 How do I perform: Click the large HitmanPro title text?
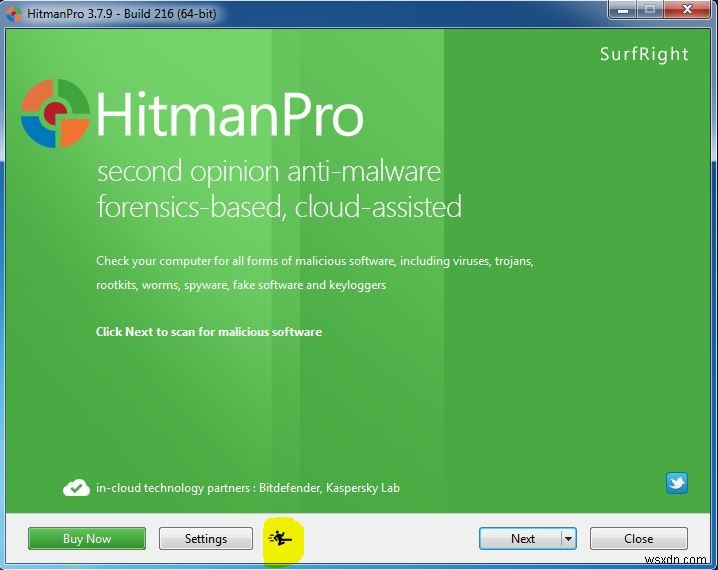(230, 114)
